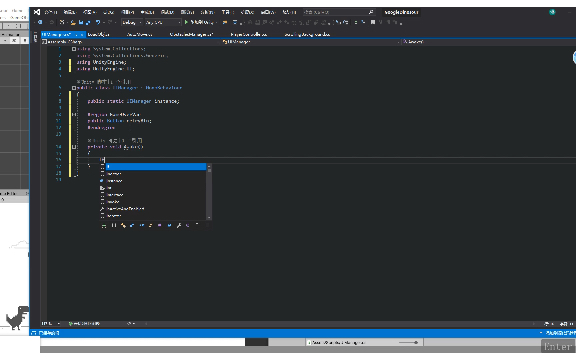
Task: Open the Debug configuration dropdown
Action: 132,22
